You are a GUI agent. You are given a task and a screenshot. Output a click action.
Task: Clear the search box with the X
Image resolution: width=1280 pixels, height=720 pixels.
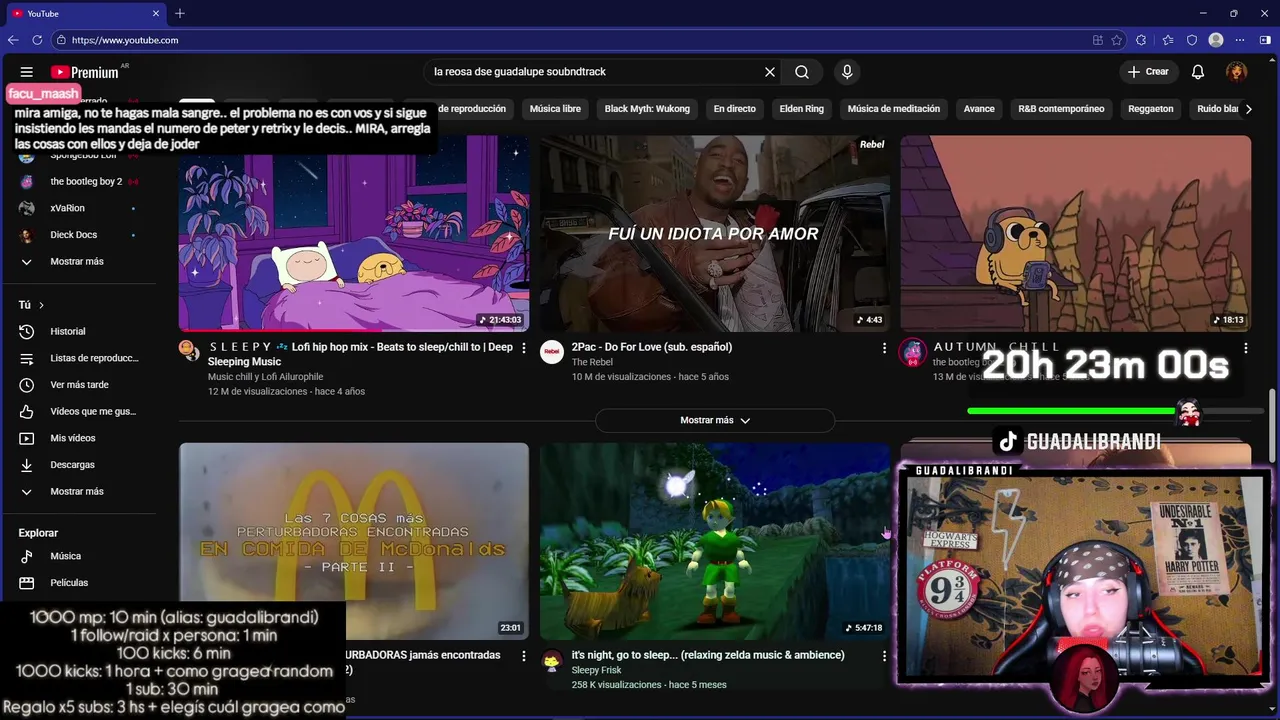tap(770, 72)
